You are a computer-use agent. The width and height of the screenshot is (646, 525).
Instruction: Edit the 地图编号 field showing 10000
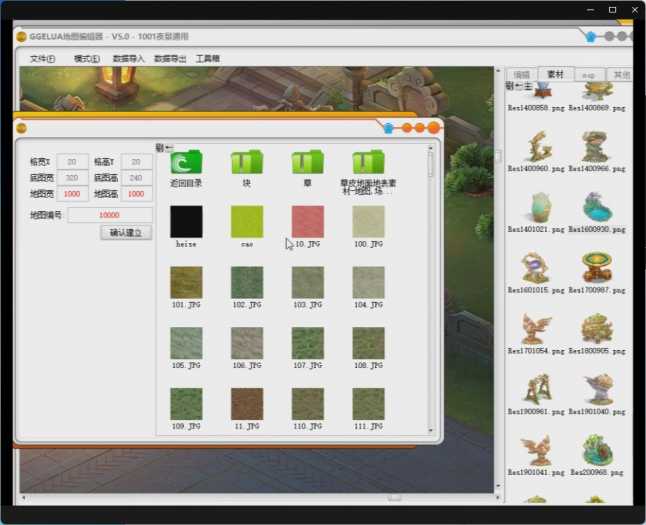pyautogui.click(x=110, y=215)
